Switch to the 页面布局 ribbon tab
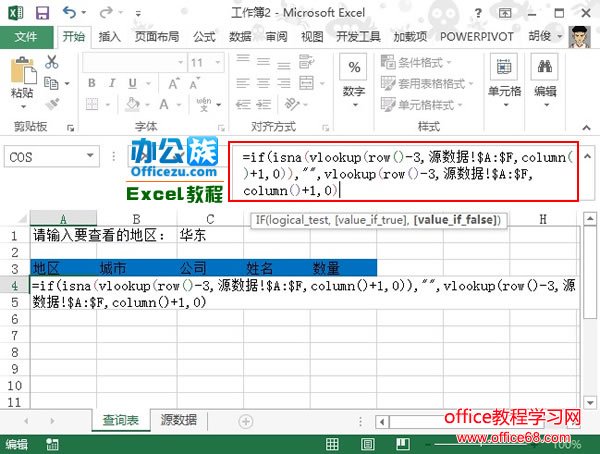Screen dimensions: 600x454 [x=157, y=37]
